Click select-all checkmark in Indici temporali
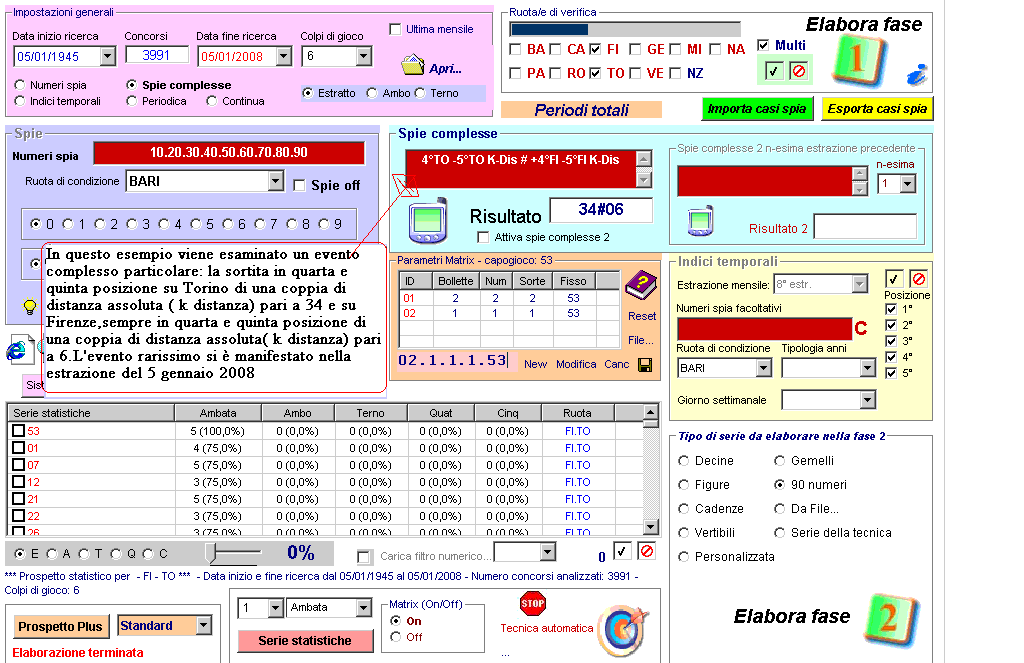Image resolution: width=1024 pixels, height=663 pixels. (x=893, y=279)
